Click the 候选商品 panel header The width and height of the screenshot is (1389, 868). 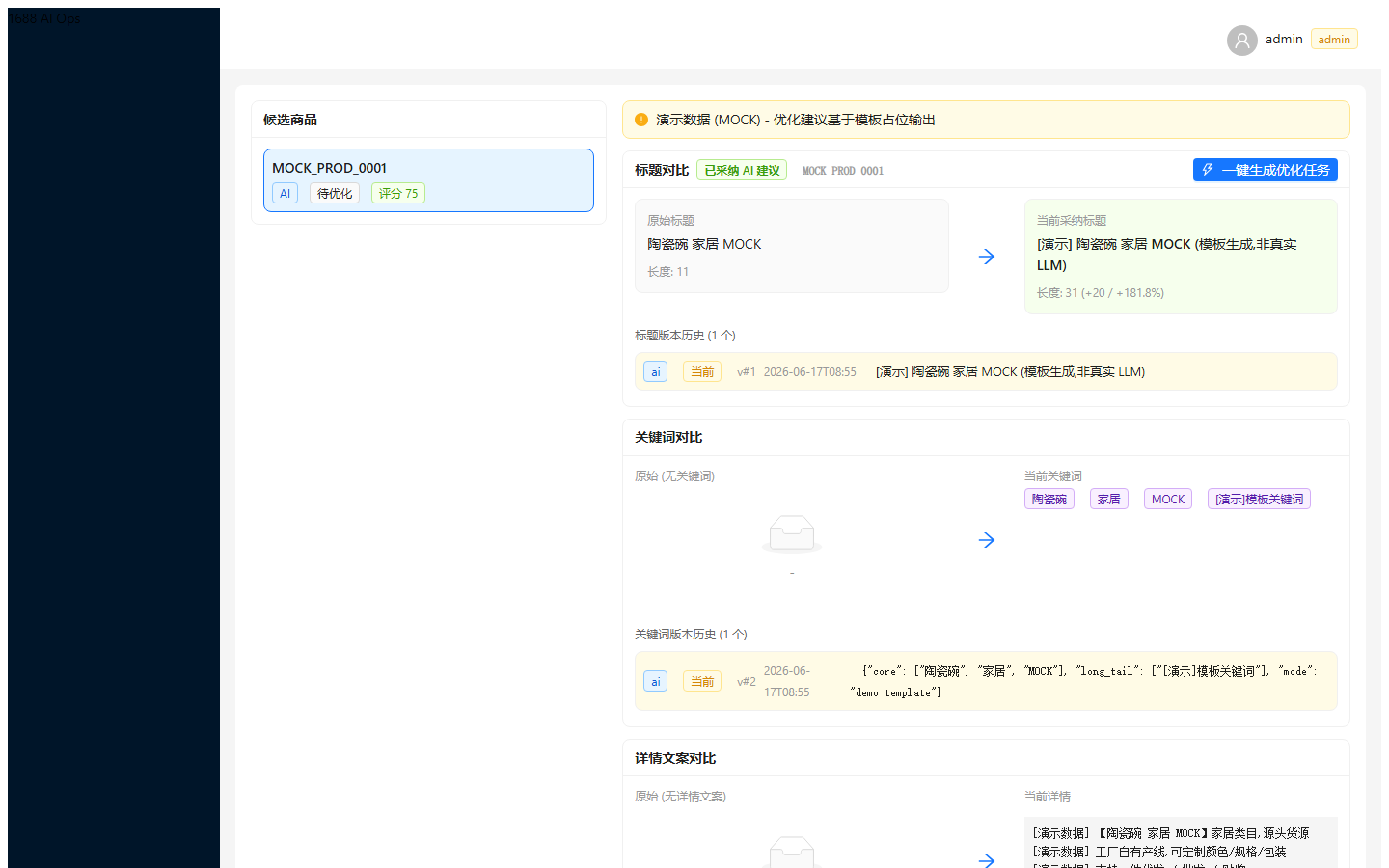290,120
